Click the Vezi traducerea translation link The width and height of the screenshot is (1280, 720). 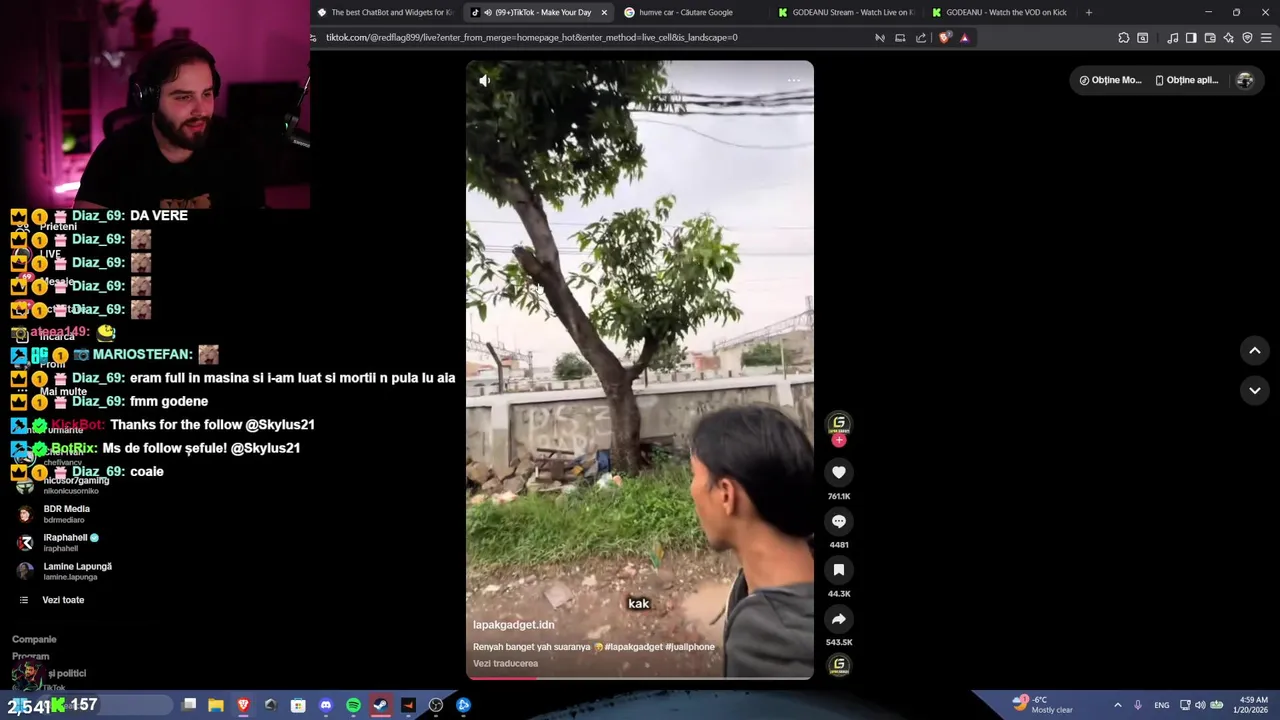point(505,663)
